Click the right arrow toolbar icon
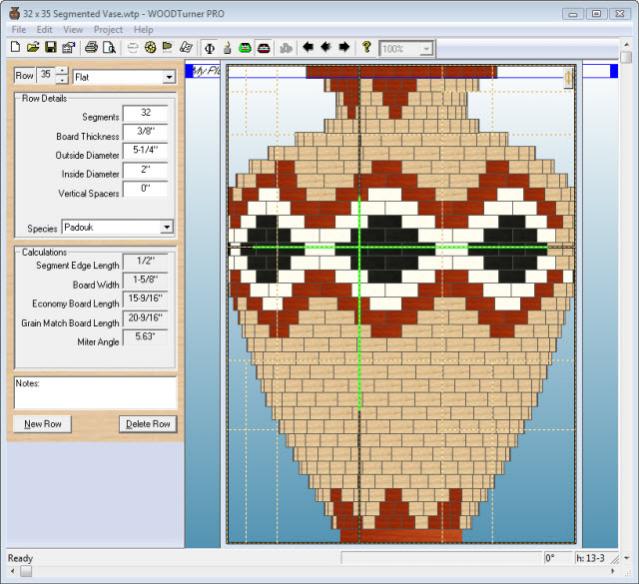639x584 pixels. coord(344,47)
